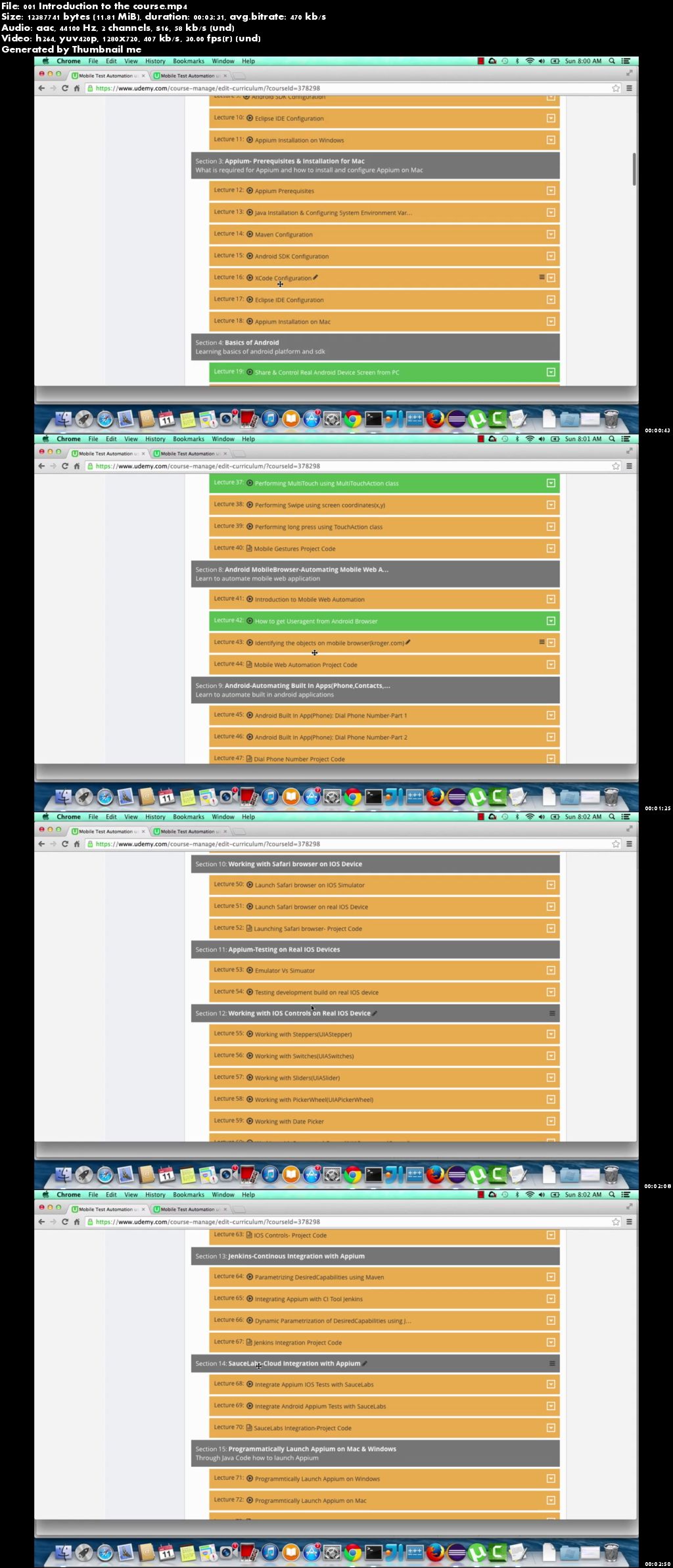Expand Lecture 56 Working with Switches row
This screenshot has height=1568, width=673.
click(x=551, y=1056)
